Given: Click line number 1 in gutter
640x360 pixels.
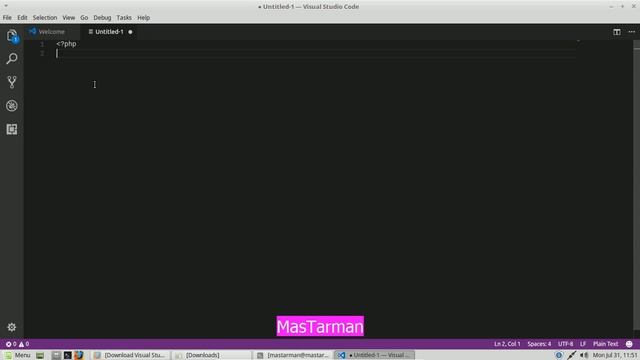Looking at the screenshot, I should tap(42, 44).
